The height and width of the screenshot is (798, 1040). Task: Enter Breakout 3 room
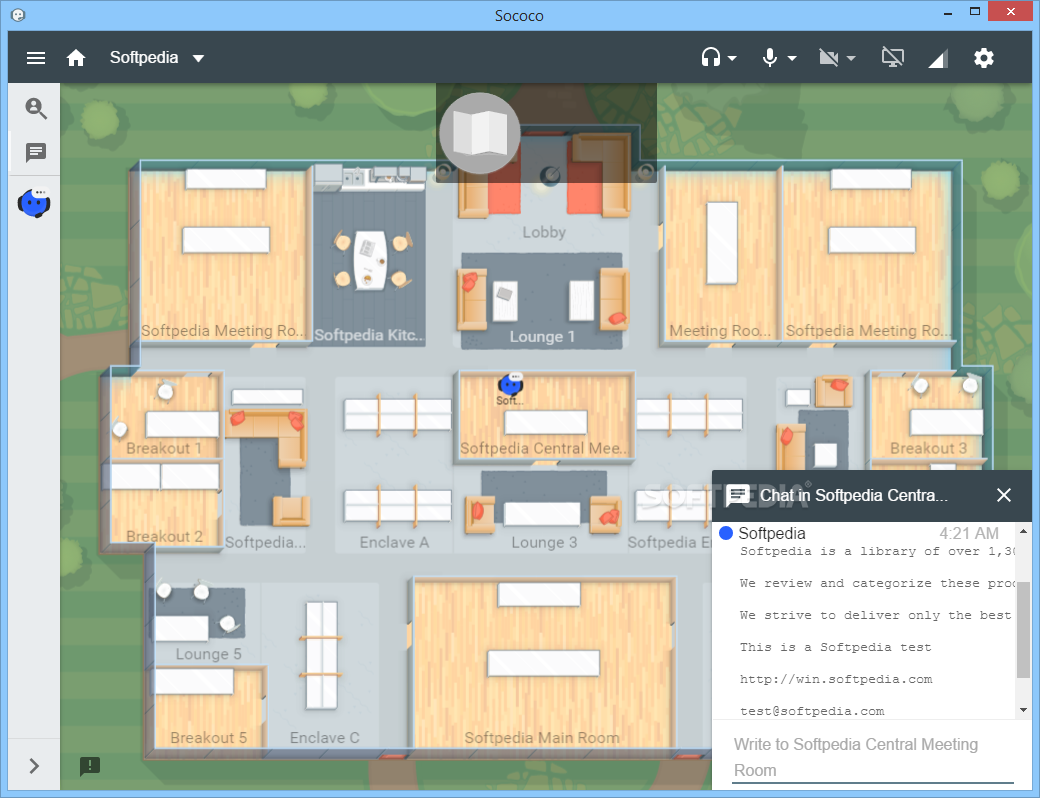pyautogui.click(x=928, y=418)
